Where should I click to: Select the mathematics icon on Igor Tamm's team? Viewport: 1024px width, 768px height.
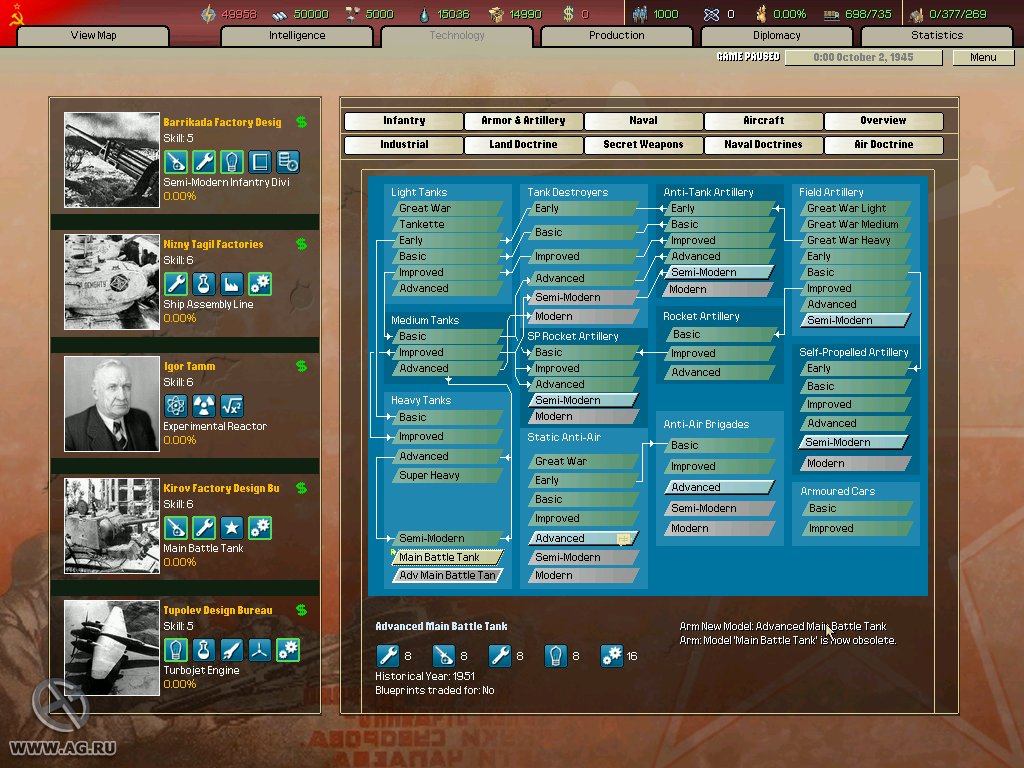[232, 405]
